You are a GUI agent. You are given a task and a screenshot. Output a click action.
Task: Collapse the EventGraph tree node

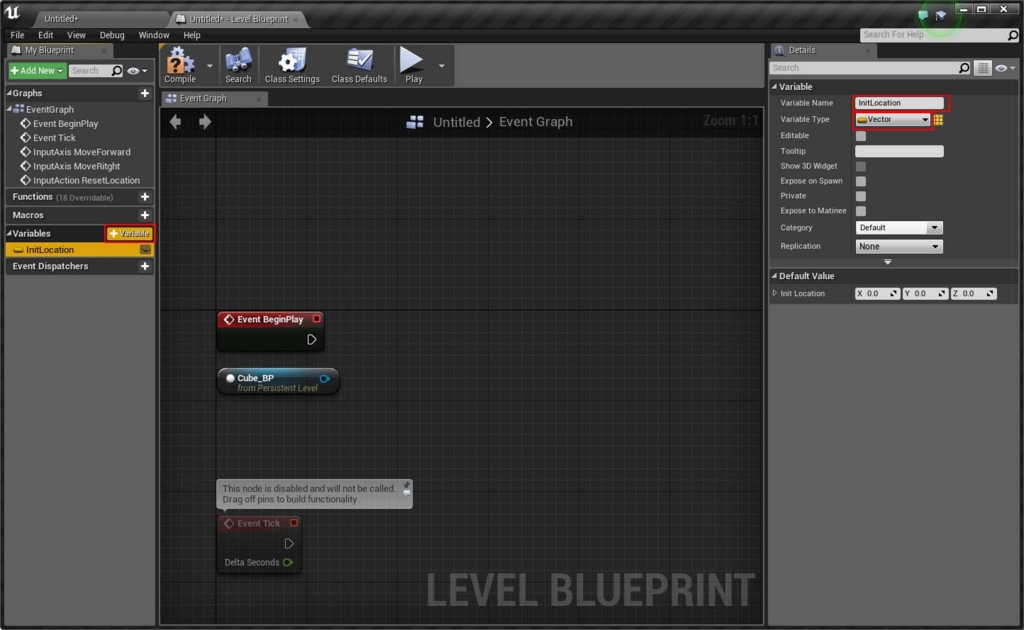(9, 109)
